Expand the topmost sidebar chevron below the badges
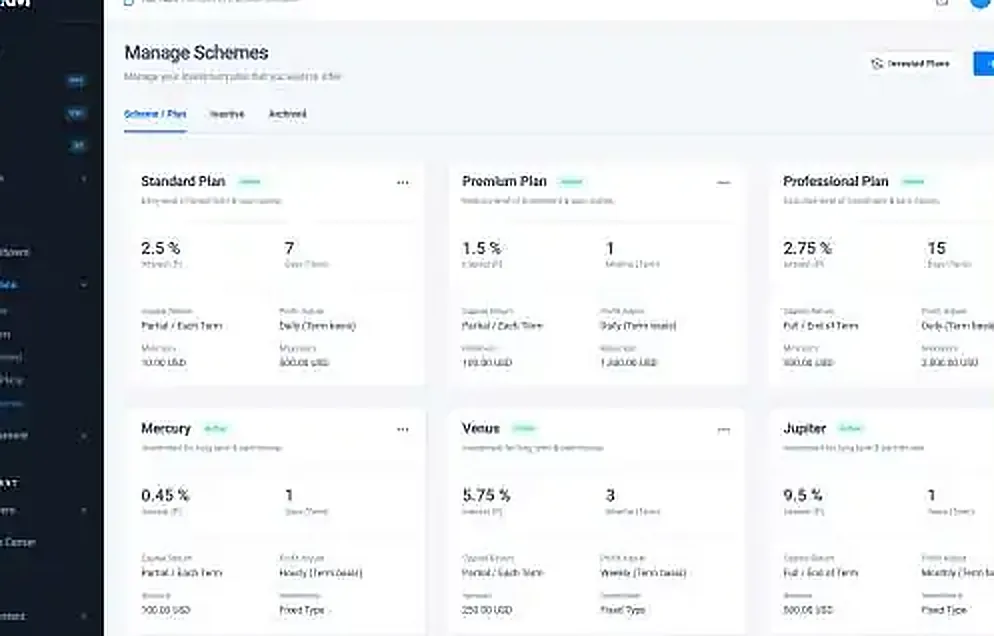Screen dimensions: 994x636 84,179
